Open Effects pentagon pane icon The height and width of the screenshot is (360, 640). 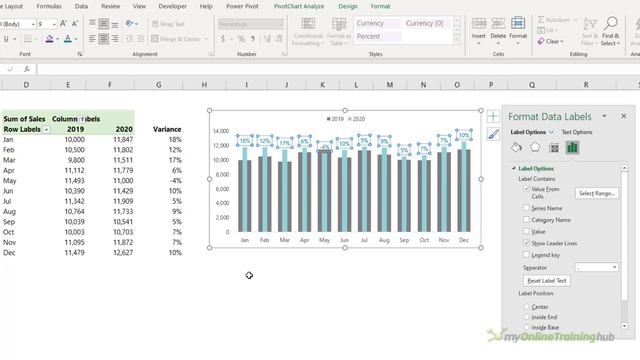(x=535, y=147)
